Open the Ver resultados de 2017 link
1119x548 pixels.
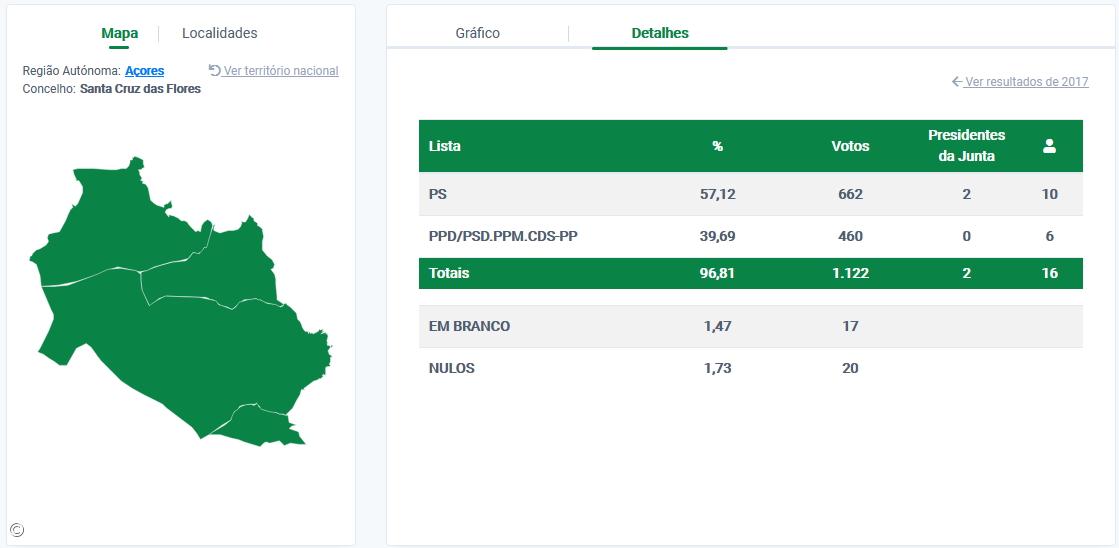(x=1026, y=82)
